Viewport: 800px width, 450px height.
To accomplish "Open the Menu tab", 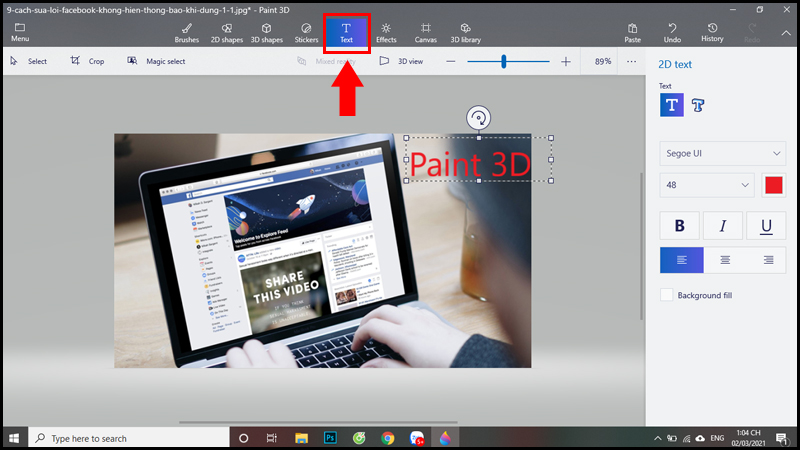I will (x=20, y=32).
